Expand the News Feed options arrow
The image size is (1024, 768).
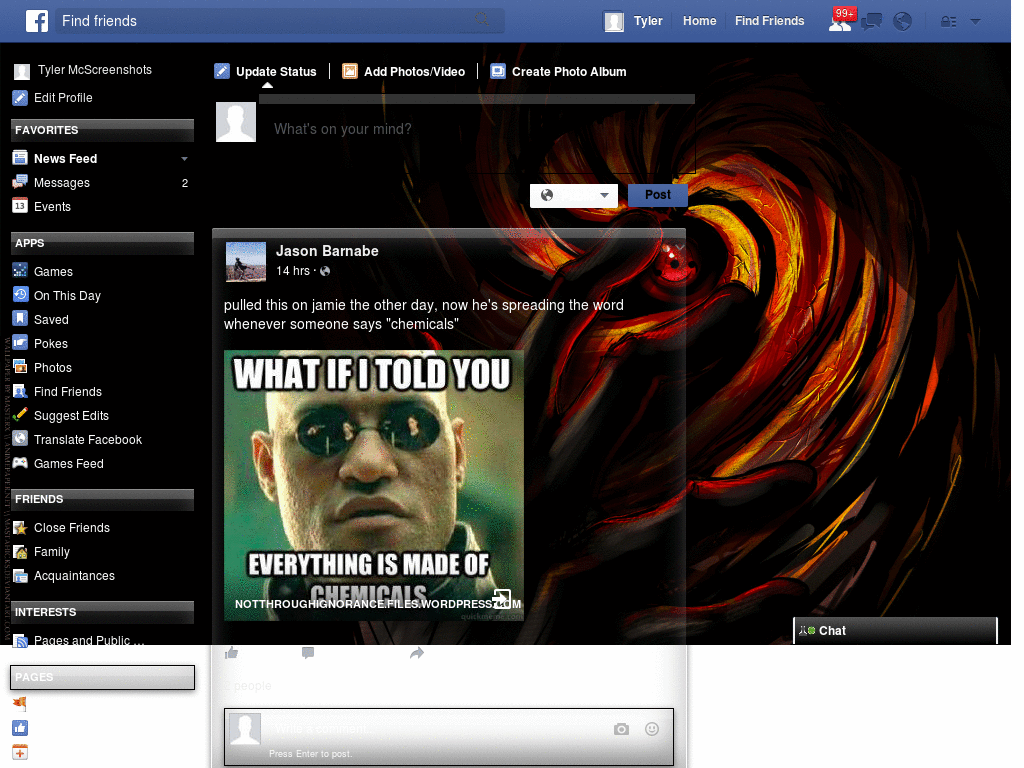click(184, 158)
